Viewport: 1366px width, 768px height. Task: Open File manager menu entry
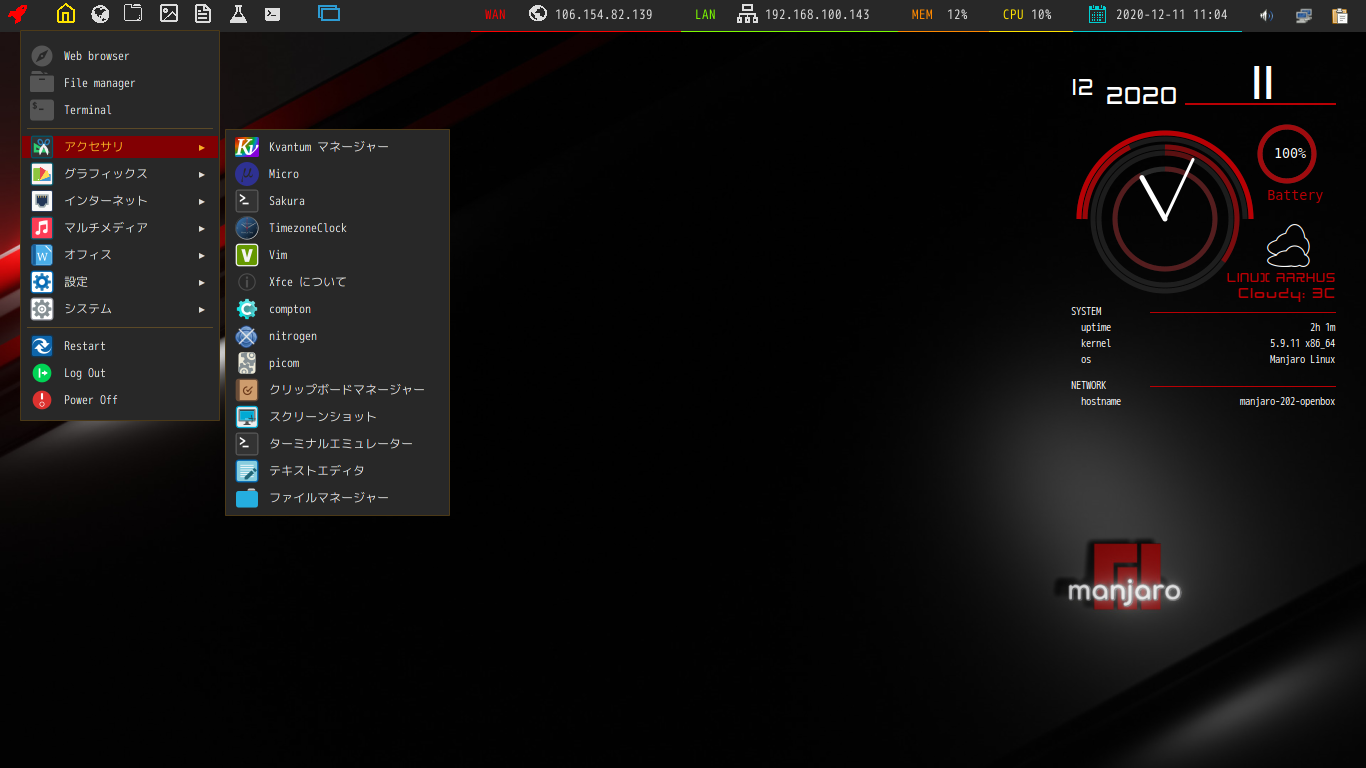tap(120, 83)
